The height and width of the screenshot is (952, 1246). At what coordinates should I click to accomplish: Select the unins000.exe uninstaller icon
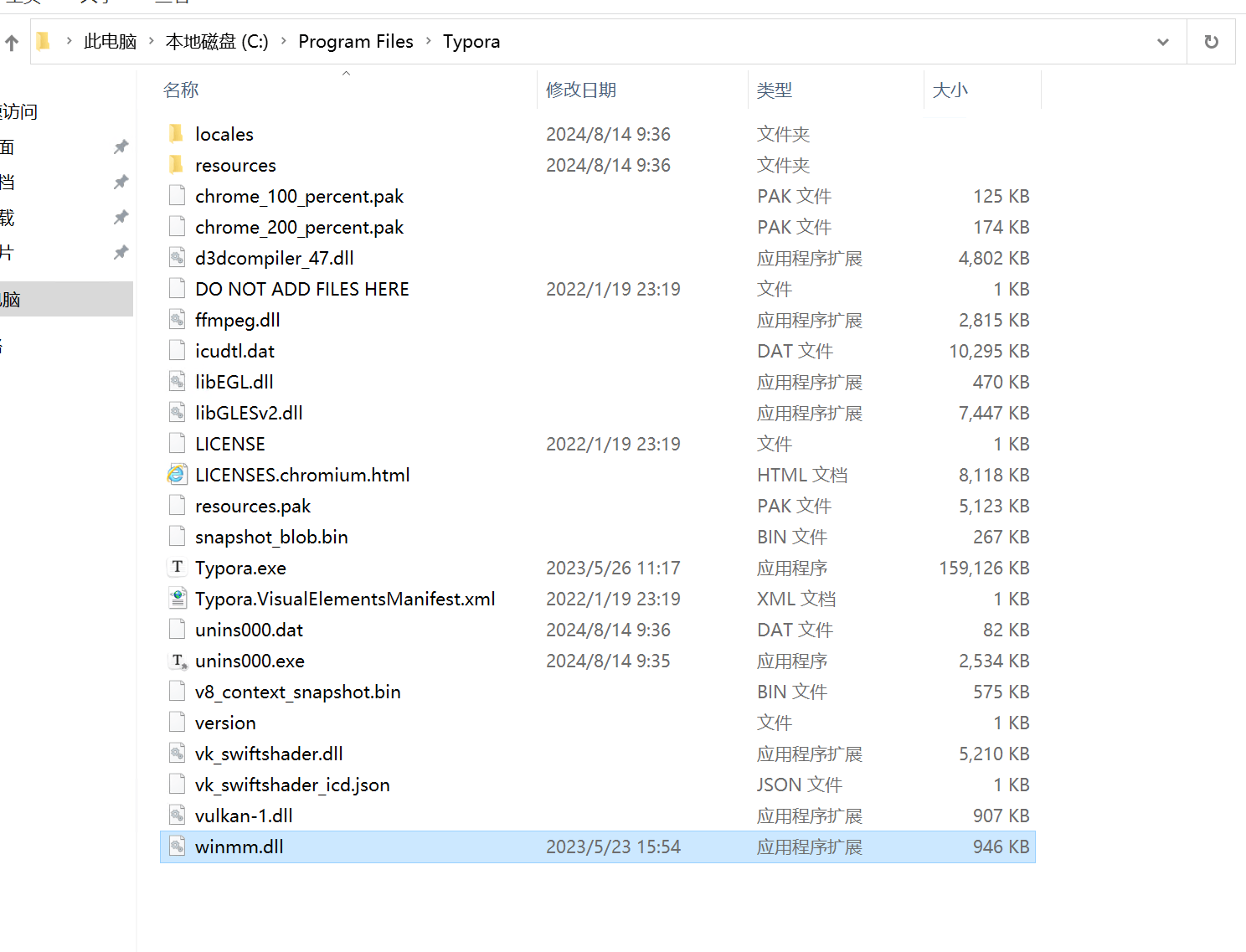pos(178,661)
